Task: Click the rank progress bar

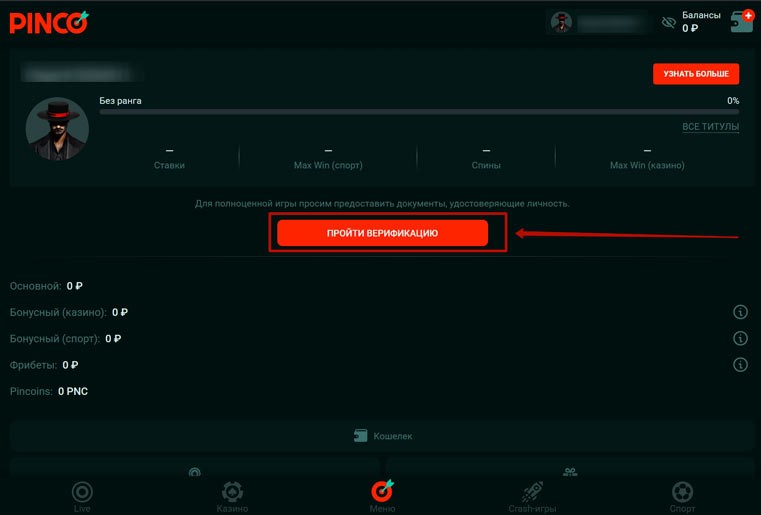Action: click(x=419, y=112)
